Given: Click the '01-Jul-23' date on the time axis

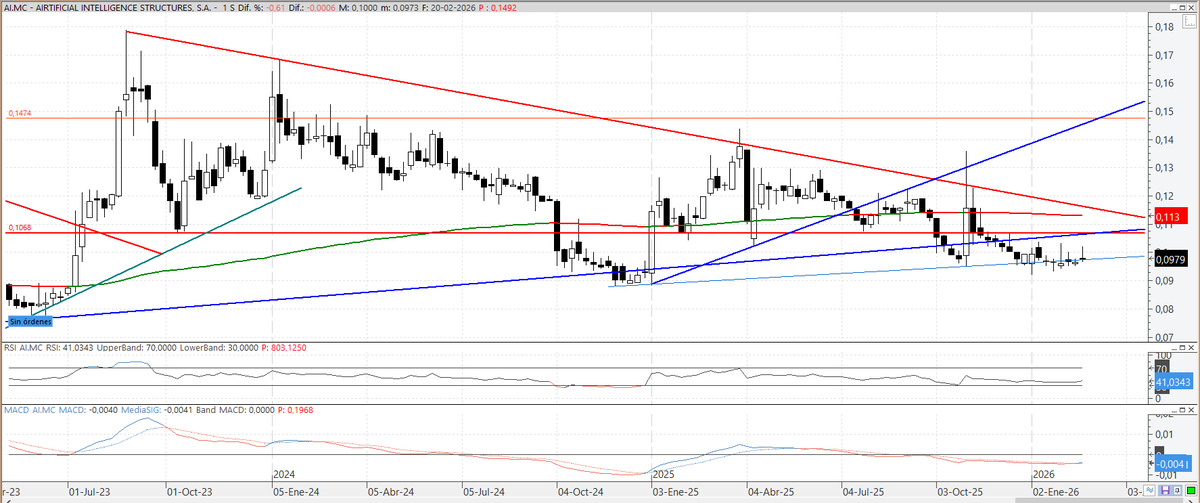Looking at the screenshot, I should click(x=90, y=493).
